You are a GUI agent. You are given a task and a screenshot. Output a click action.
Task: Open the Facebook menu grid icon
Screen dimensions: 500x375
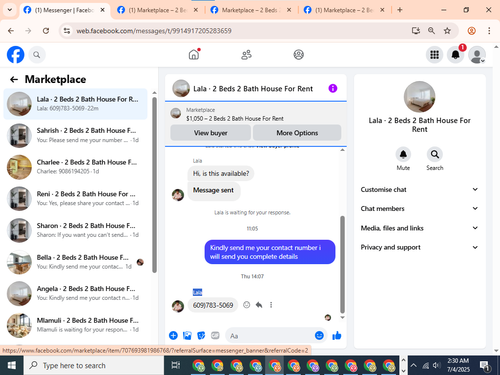tap(434, 55)
